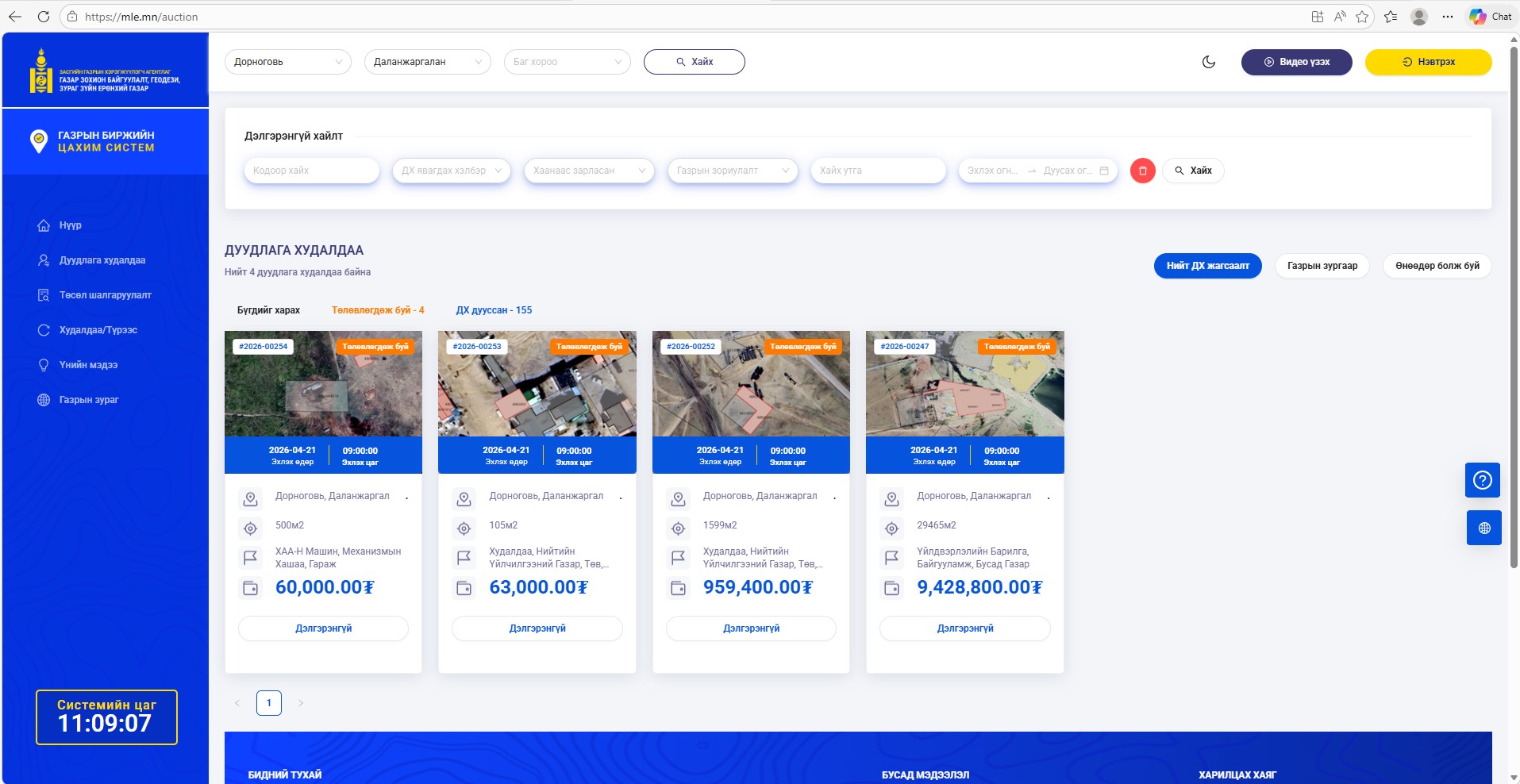Click the red trash clear-filters icon
The width and height of the screenshot is (1520, 784).
pyautogui.click(x=1142, y=171)
